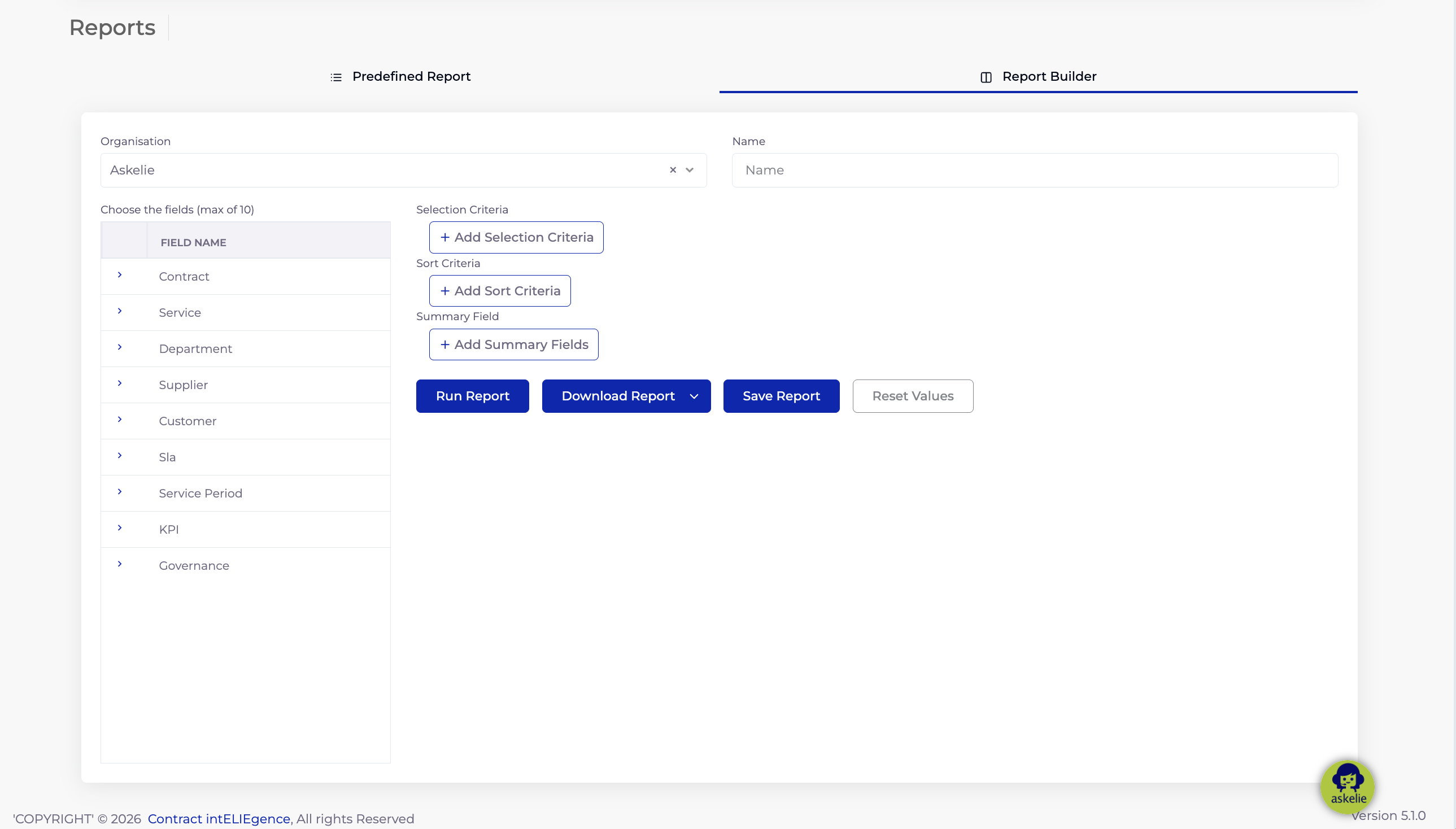1456x829 pixels.
Task: Expand the Customer field group
Action: coord(120,420)
